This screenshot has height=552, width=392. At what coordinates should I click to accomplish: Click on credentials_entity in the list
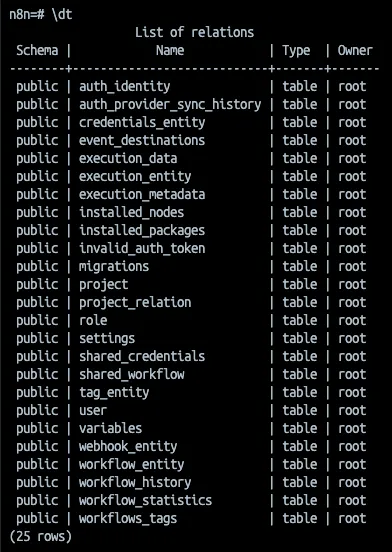[142, 123]
